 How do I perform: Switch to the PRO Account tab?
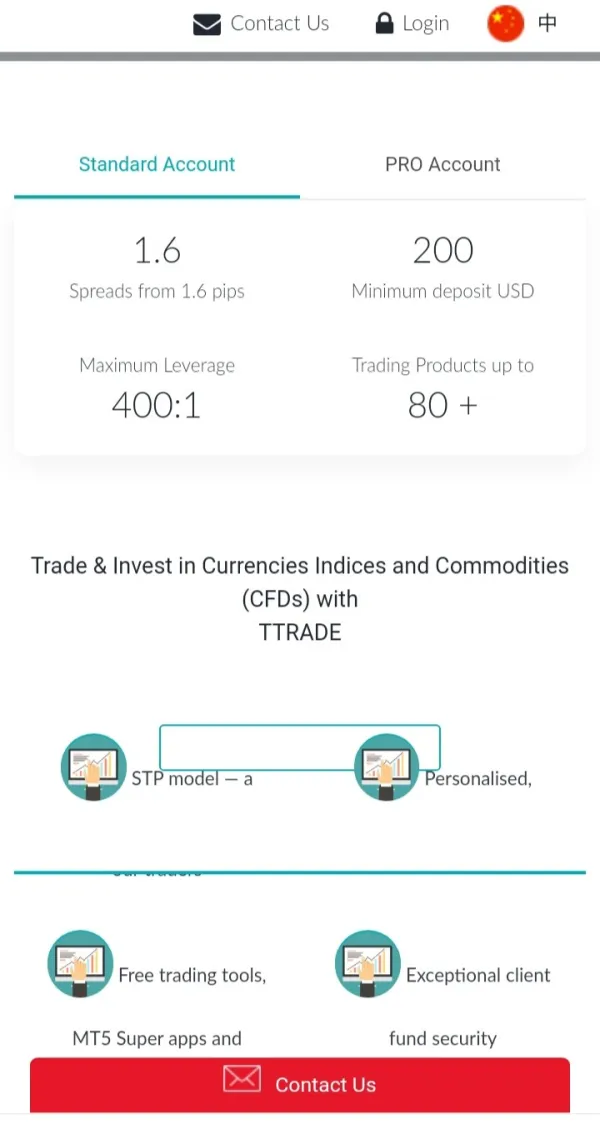click(442, 165)
